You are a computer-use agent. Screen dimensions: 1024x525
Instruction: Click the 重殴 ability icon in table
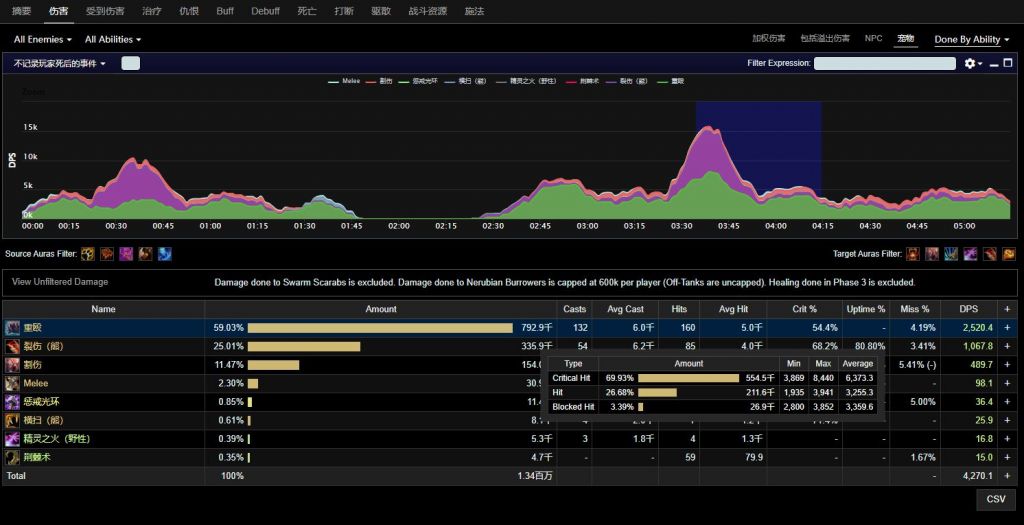point(12,327)
